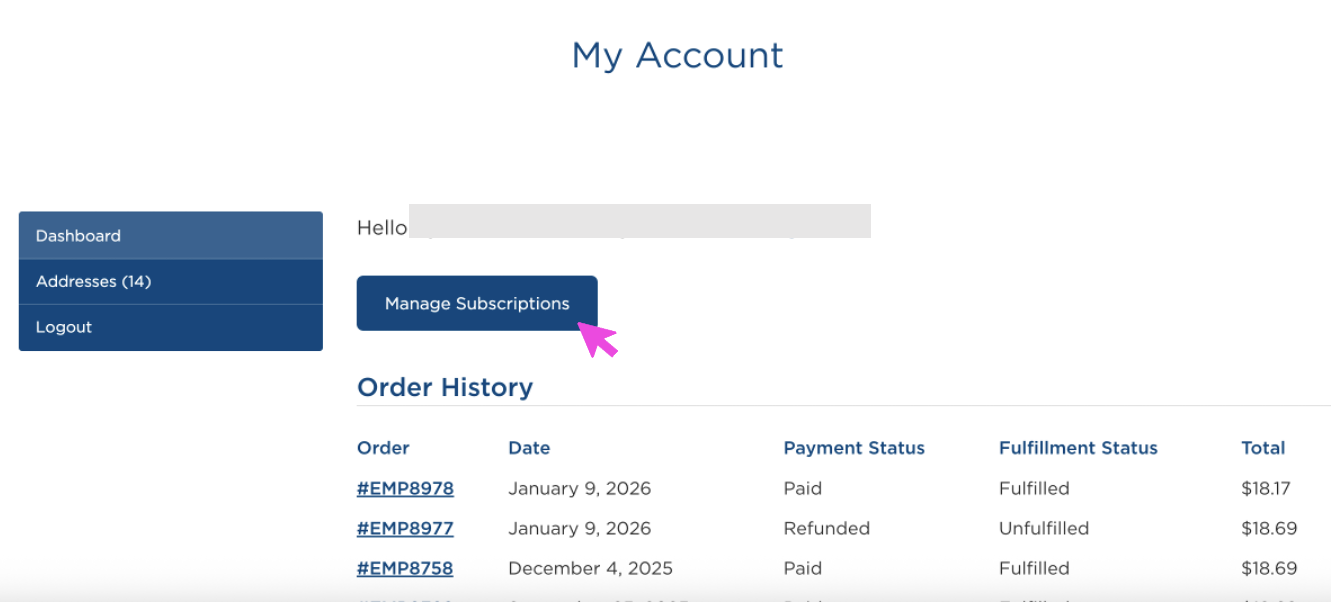The image size is (1332, 602).
Task: Click the My Account page heading
Action: pyautogui.click(x=677, y=55)
